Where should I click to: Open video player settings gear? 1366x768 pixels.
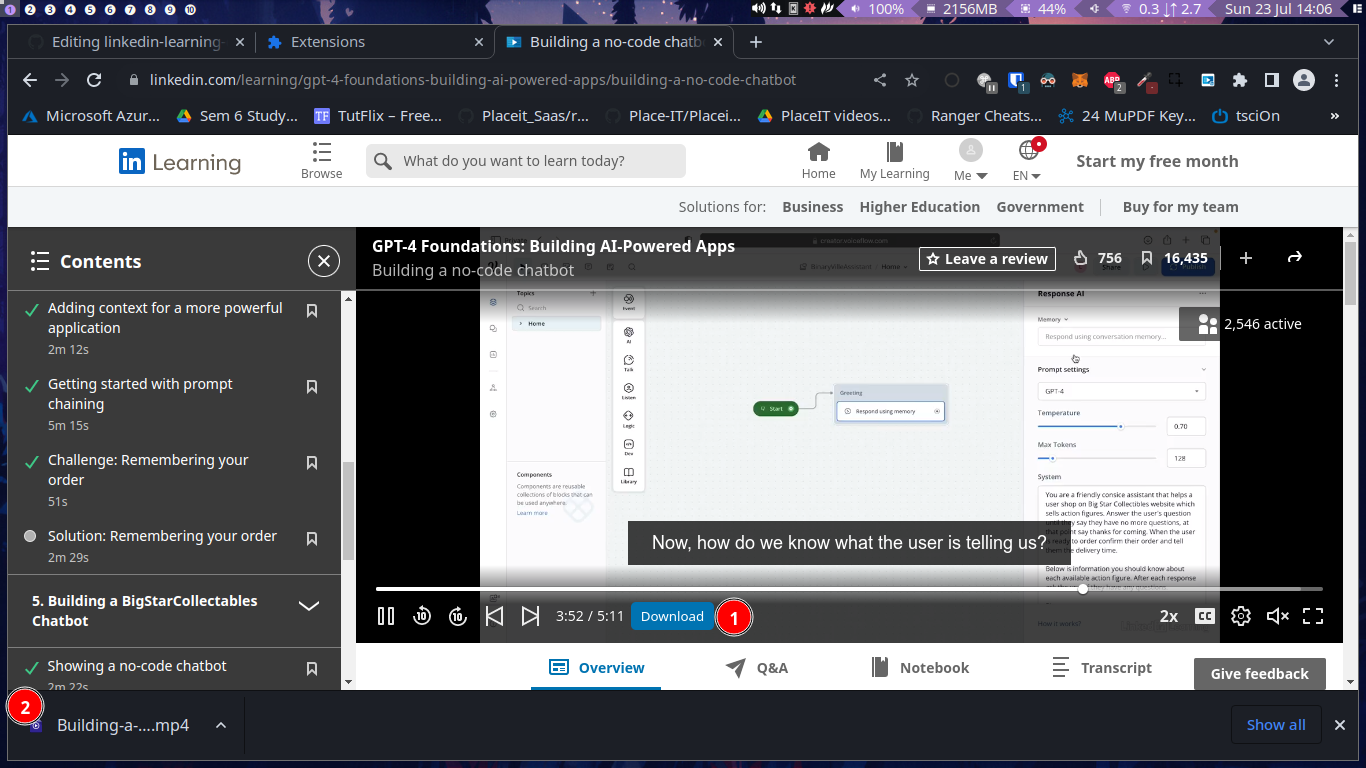(x=1241, y=616)
